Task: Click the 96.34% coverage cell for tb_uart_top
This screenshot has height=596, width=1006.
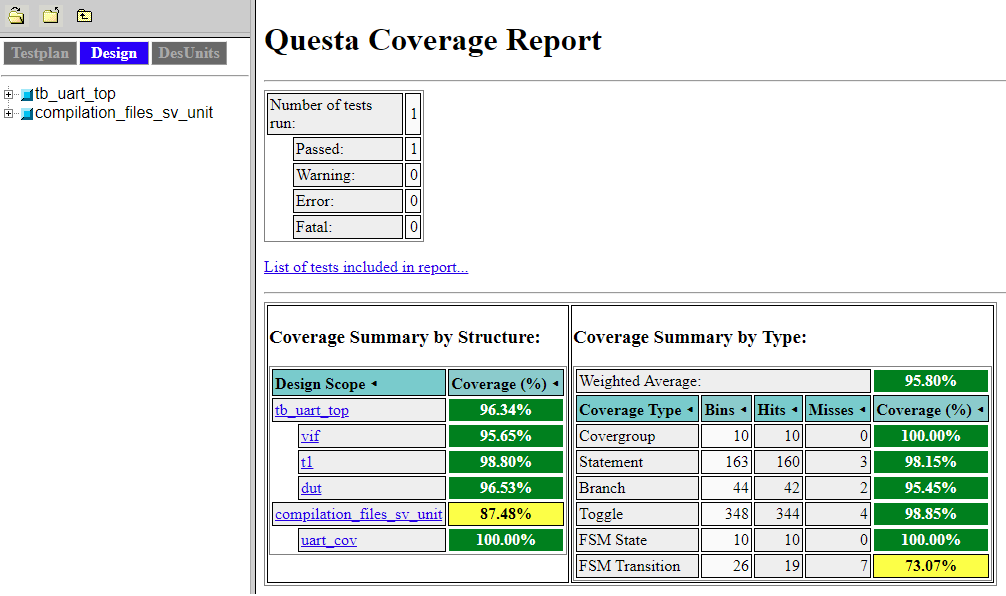Action: pyautogui.click(x=506, y=410)
